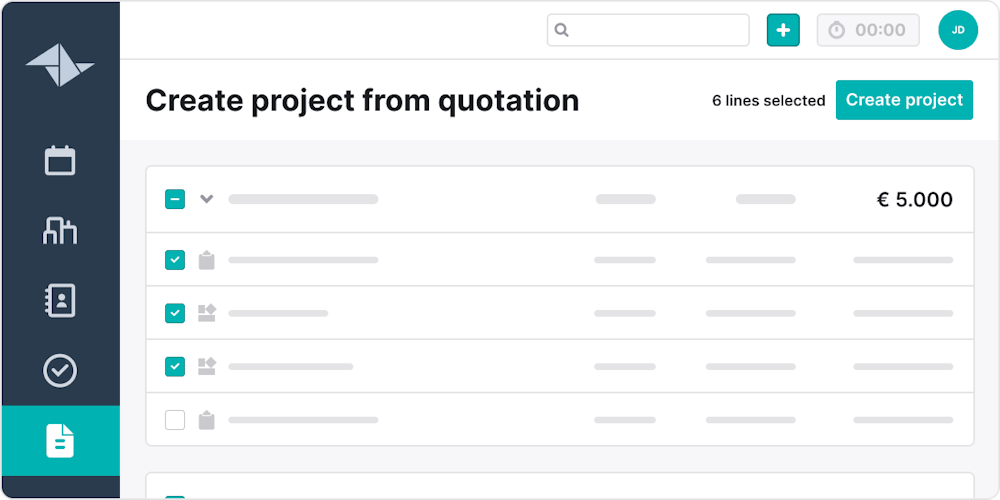Screen dimensions: 1000x500
Task: Open the contacts address book icon
Action: pos(60,300)
